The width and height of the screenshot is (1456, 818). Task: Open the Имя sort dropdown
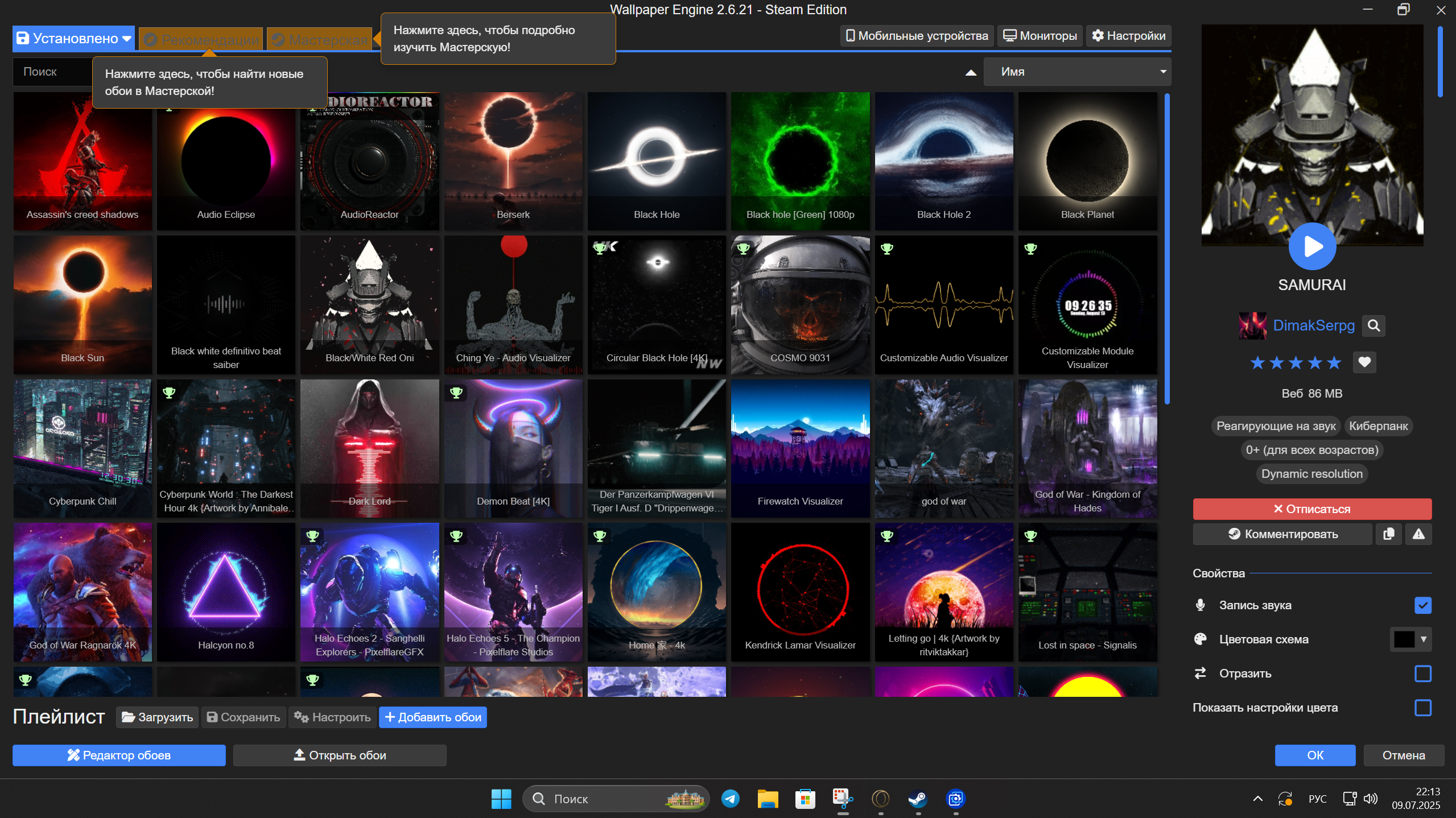1077,72
